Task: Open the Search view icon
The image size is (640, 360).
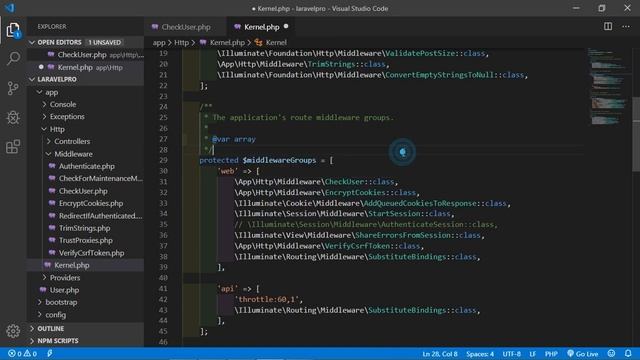Action: pyautogui.click(x=13, y=58)
